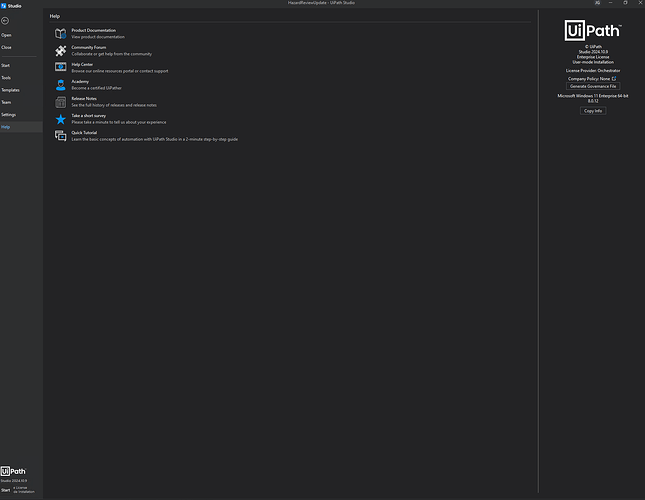Screen dimensions: 645x500
Task: Open the Community Forum link
Action: coord(88,47)
